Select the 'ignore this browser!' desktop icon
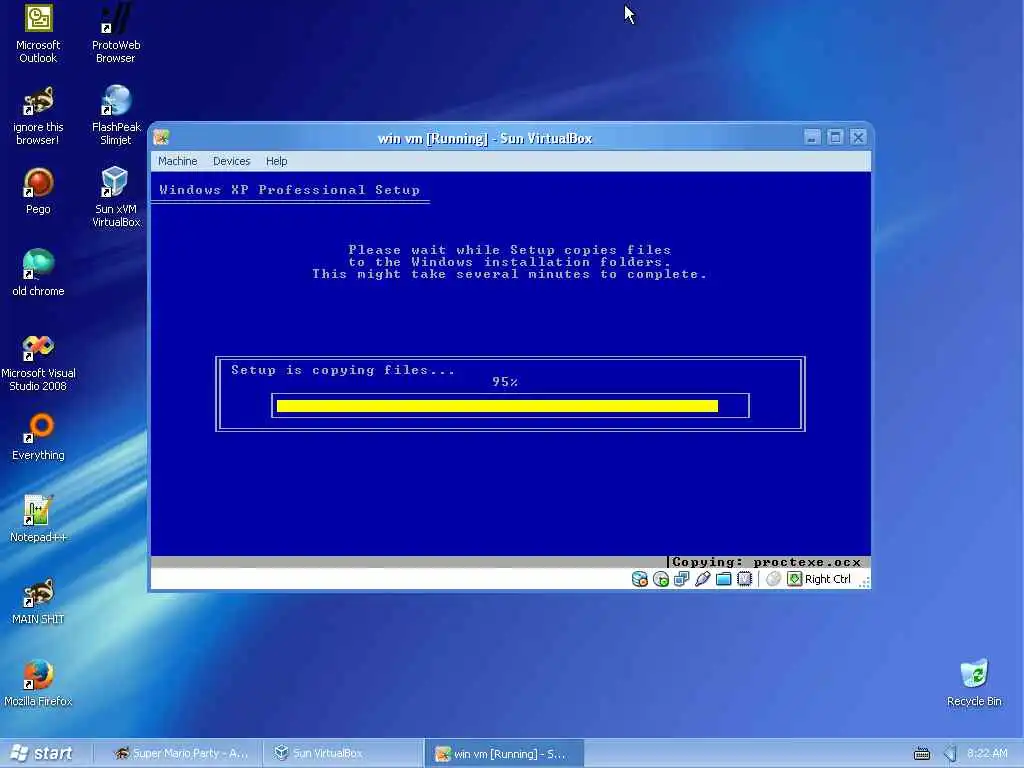This screenshot has height=768, width=1024. click(38, 116)
